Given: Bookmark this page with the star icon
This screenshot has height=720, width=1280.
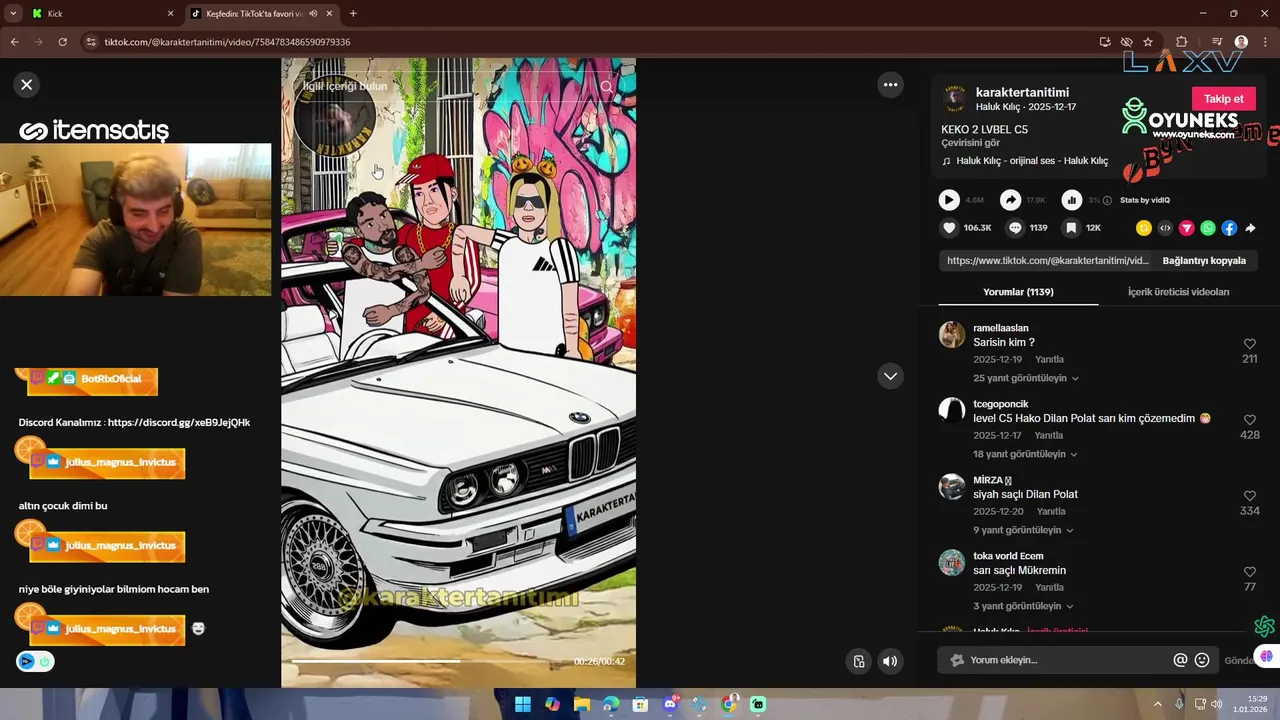Looking at the screenshot, I should pyautogui.click(x=1148, y=42).
